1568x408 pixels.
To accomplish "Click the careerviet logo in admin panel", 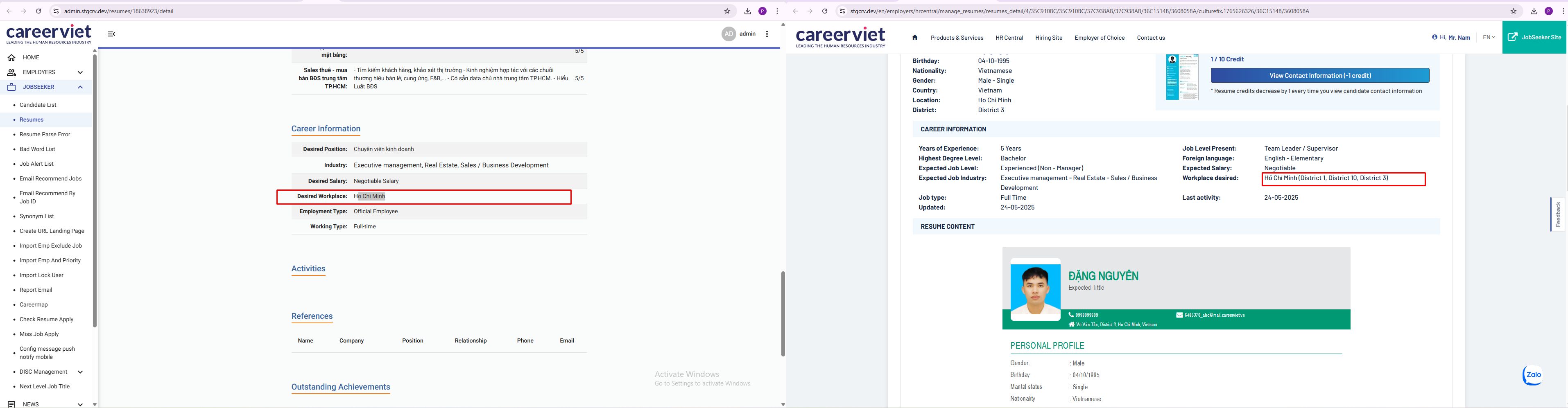I will tap(49, 34).
